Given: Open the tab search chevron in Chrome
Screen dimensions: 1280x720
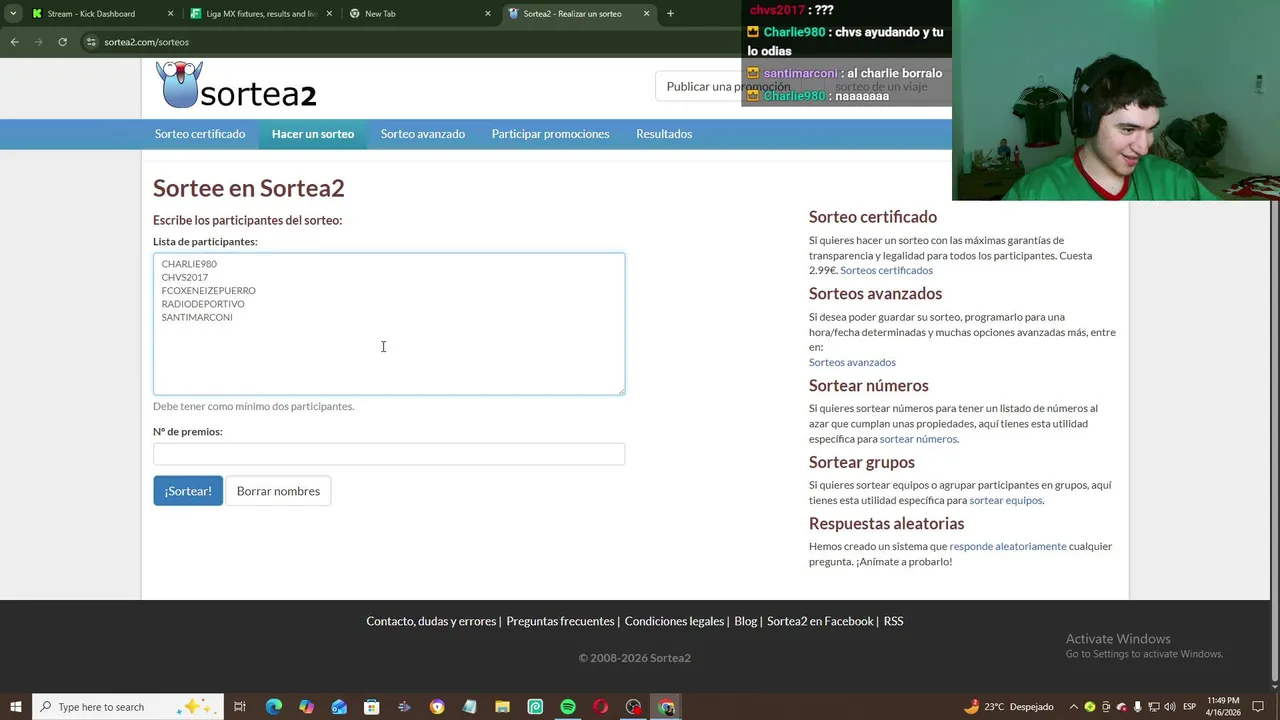Looking at the screenshot, I should pyautogui.click(x=12, y=13).
